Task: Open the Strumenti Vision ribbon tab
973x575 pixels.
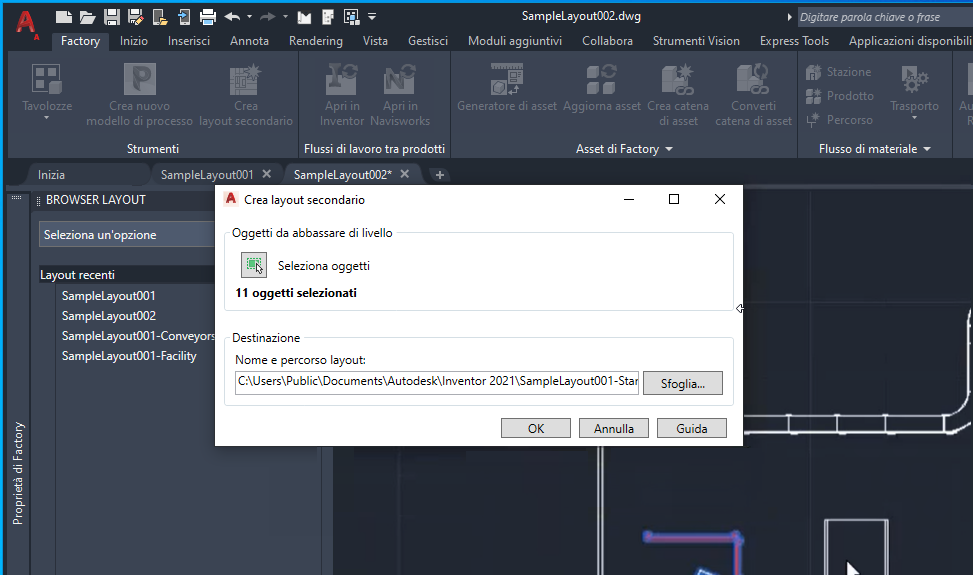Action: [696, 41]
